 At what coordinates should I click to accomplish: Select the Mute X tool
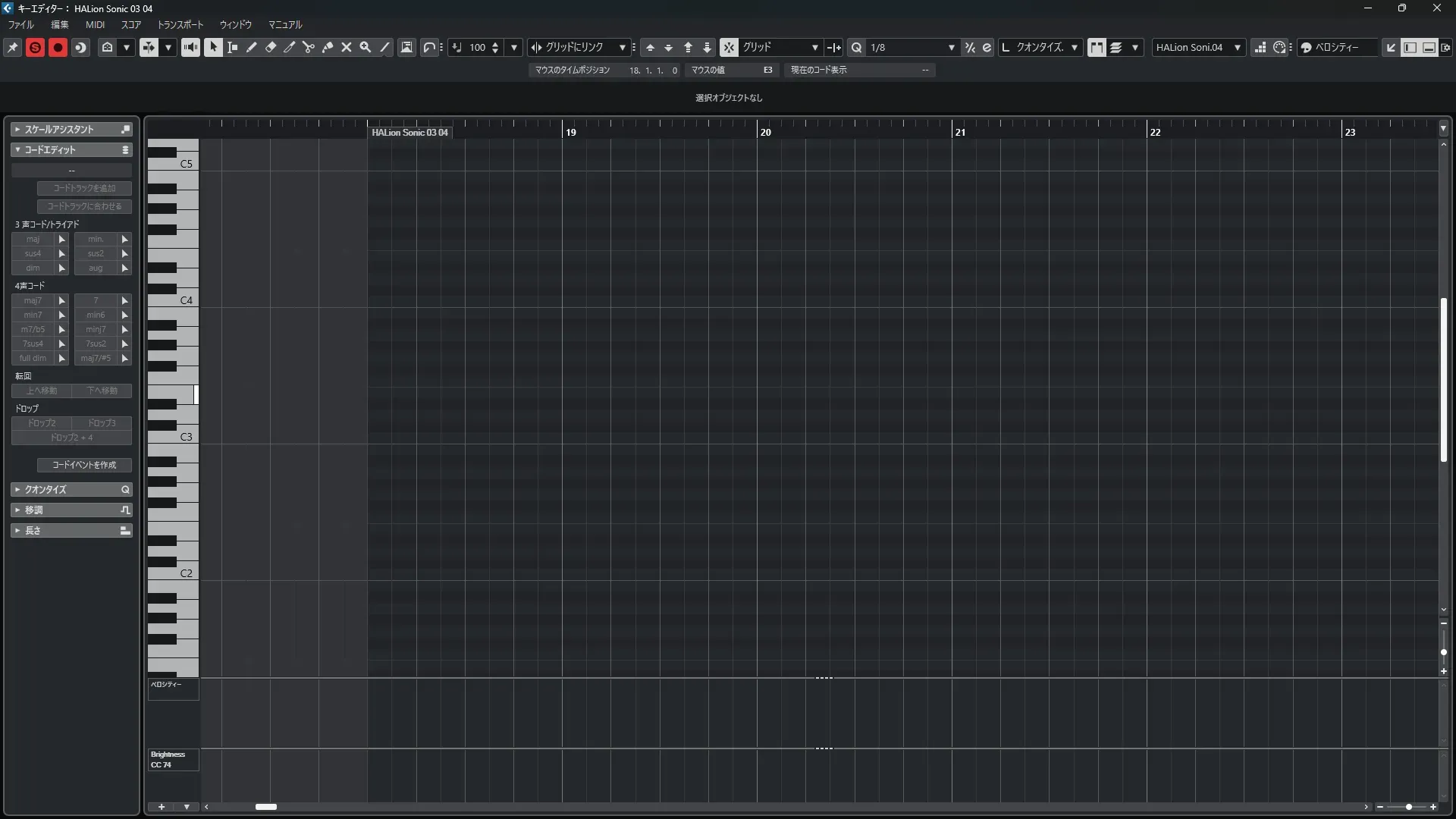pyautogui.click(x=347, y=47)
